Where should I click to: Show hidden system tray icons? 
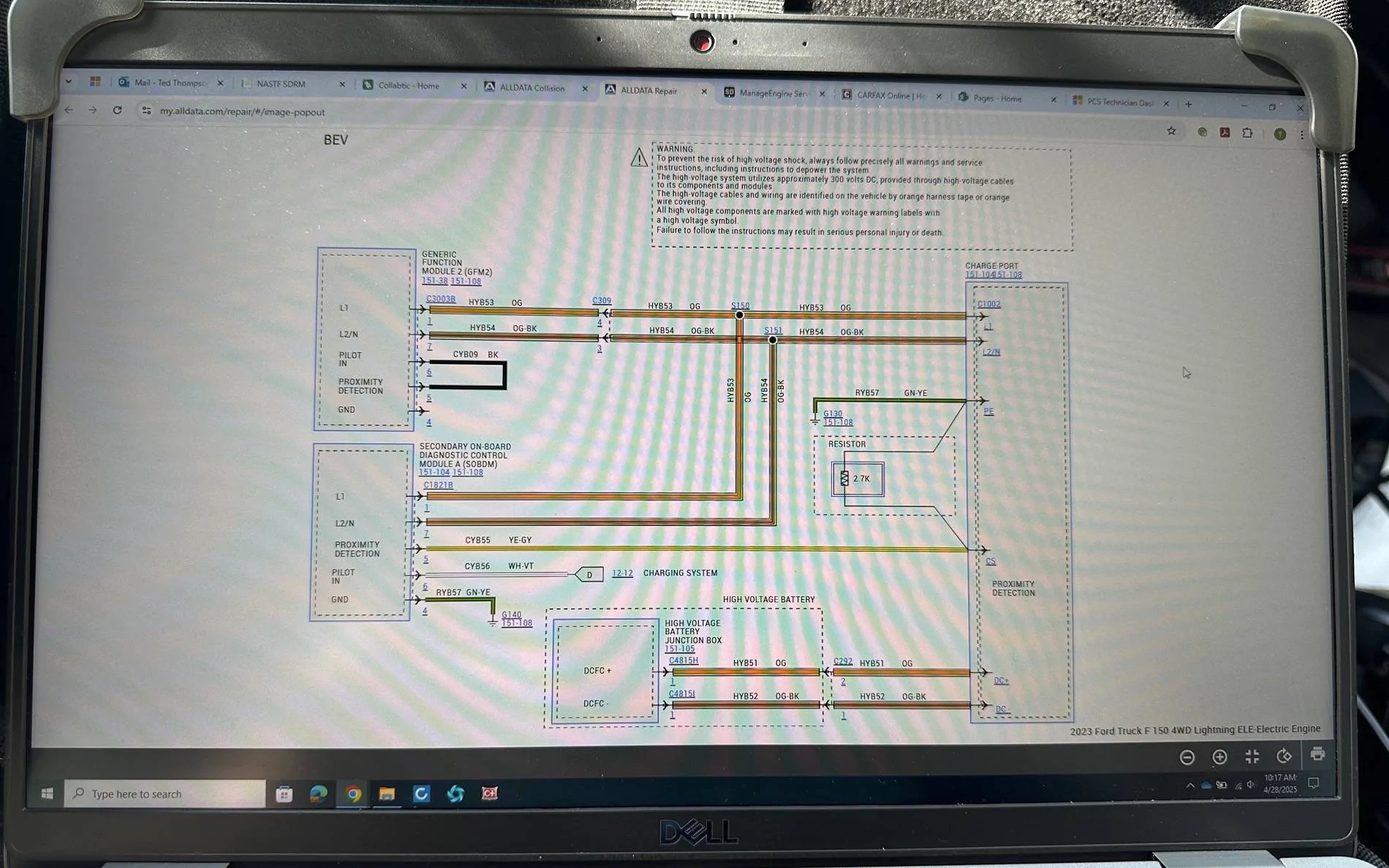1190,785
